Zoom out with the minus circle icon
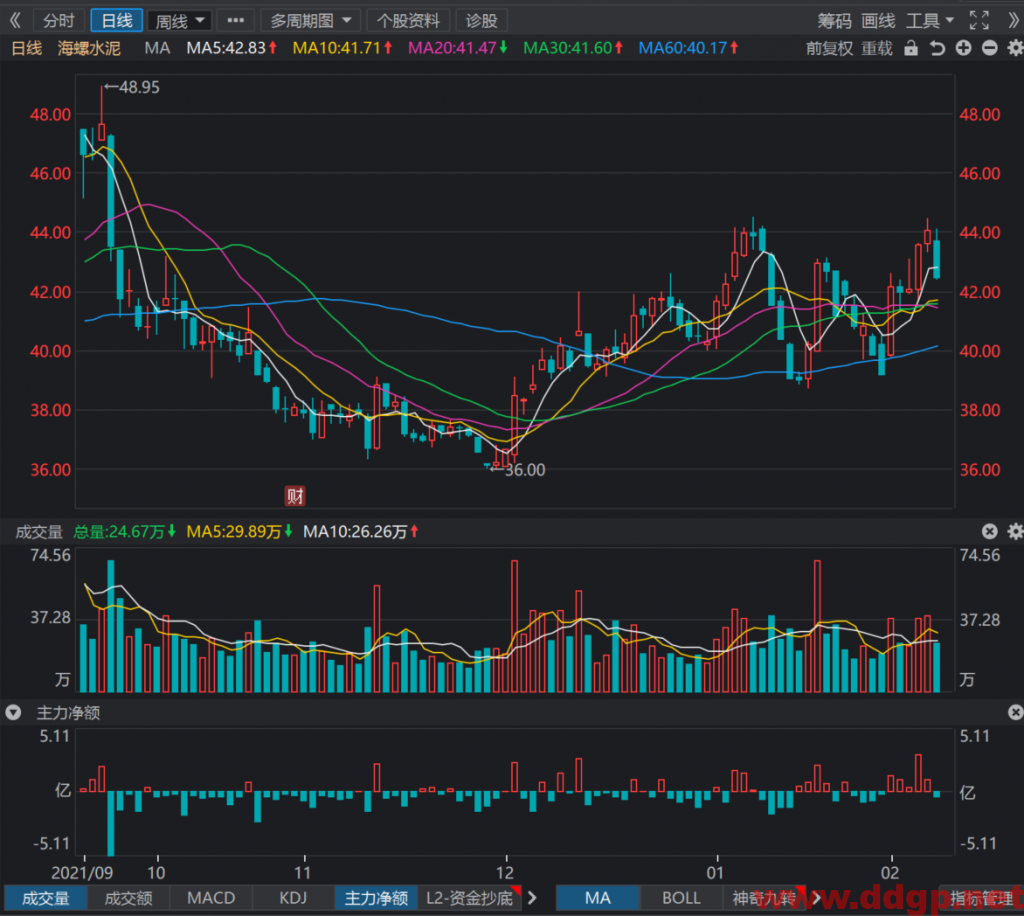Image resolution: width=1024 pixels, height=916 pixels. point(989,48)
